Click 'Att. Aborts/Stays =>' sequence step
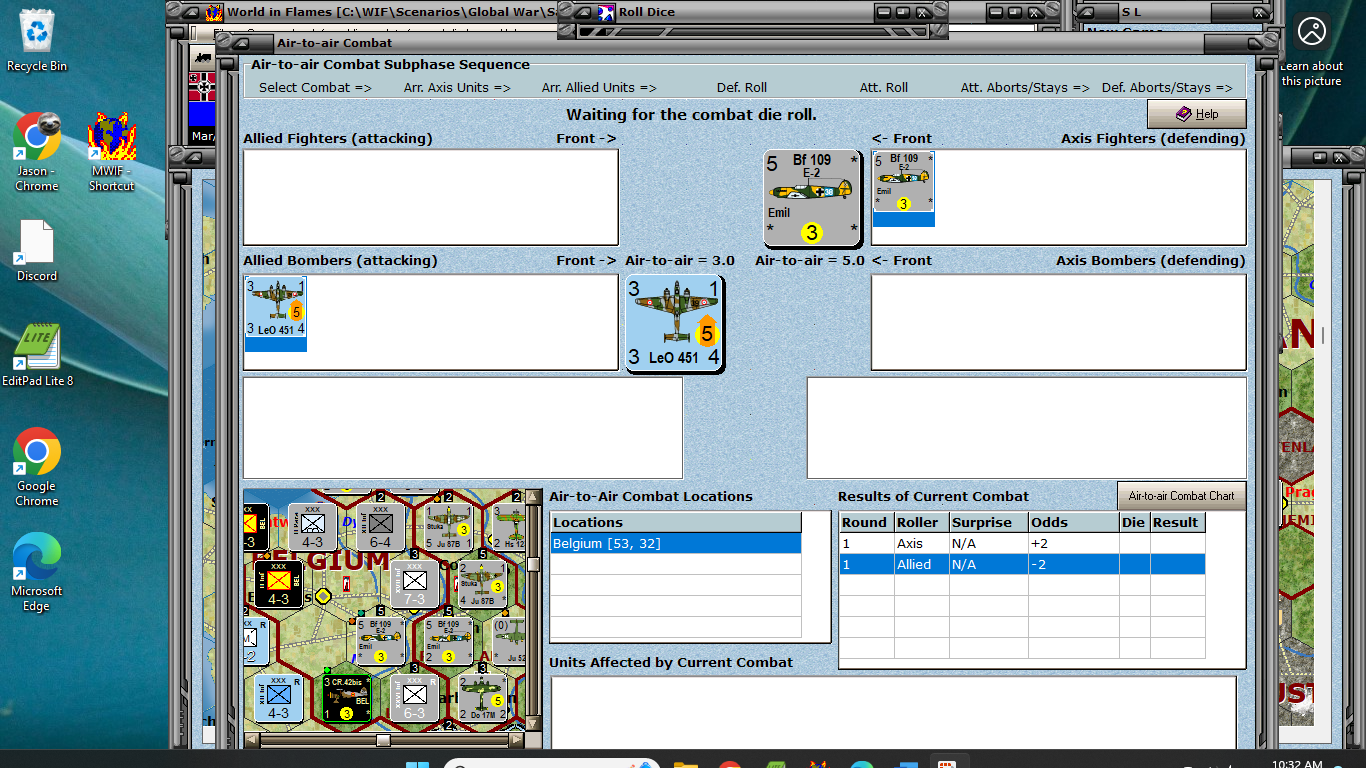Image resolution: width=1366 pixels, height=768 pixels. (x=1025, y=87)
